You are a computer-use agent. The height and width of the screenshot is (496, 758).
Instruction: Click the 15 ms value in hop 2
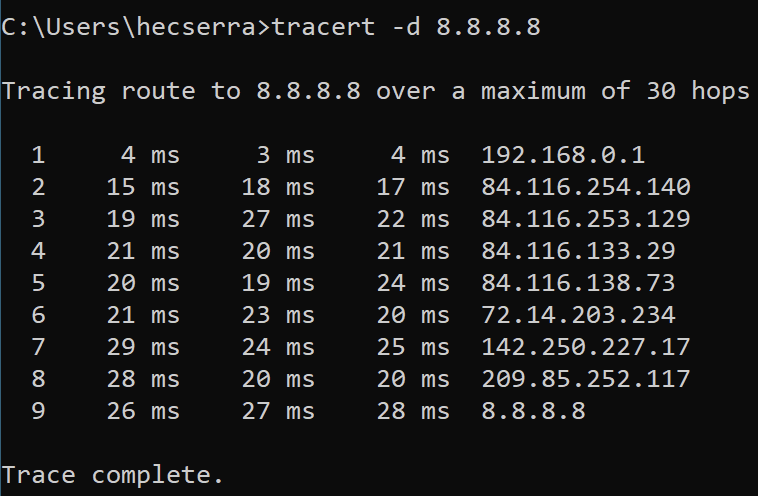tap(143, 187)
